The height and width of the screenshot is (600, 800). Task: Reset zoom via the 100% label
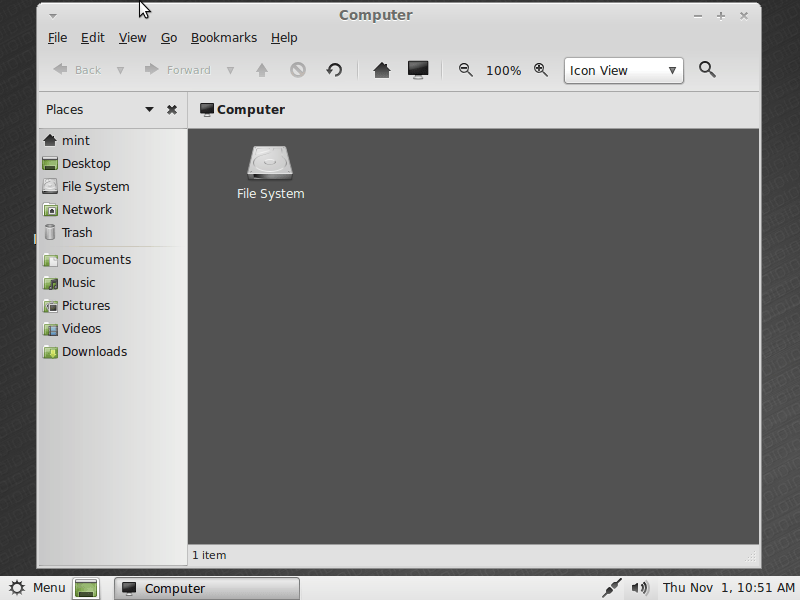pos(504,70)
